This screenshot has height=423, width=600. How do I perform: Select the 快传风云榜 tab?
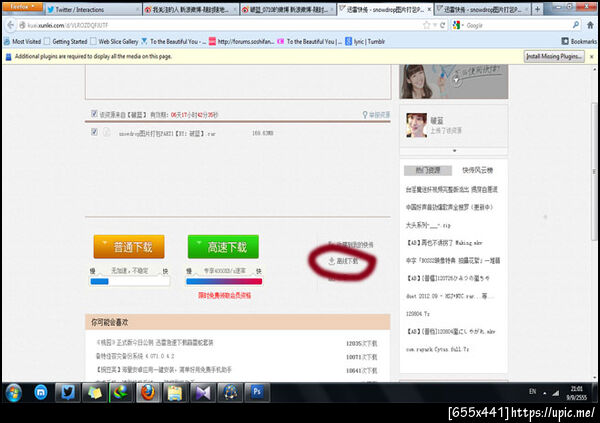477,170
